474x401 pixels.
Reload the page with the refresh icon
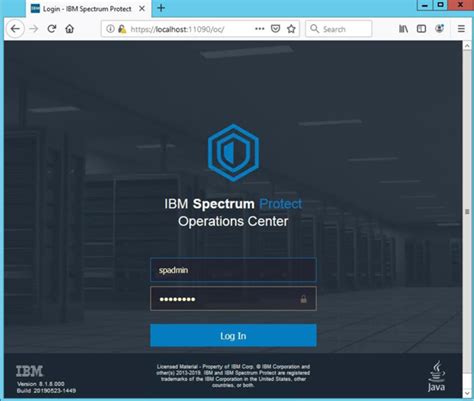(52, 29)
